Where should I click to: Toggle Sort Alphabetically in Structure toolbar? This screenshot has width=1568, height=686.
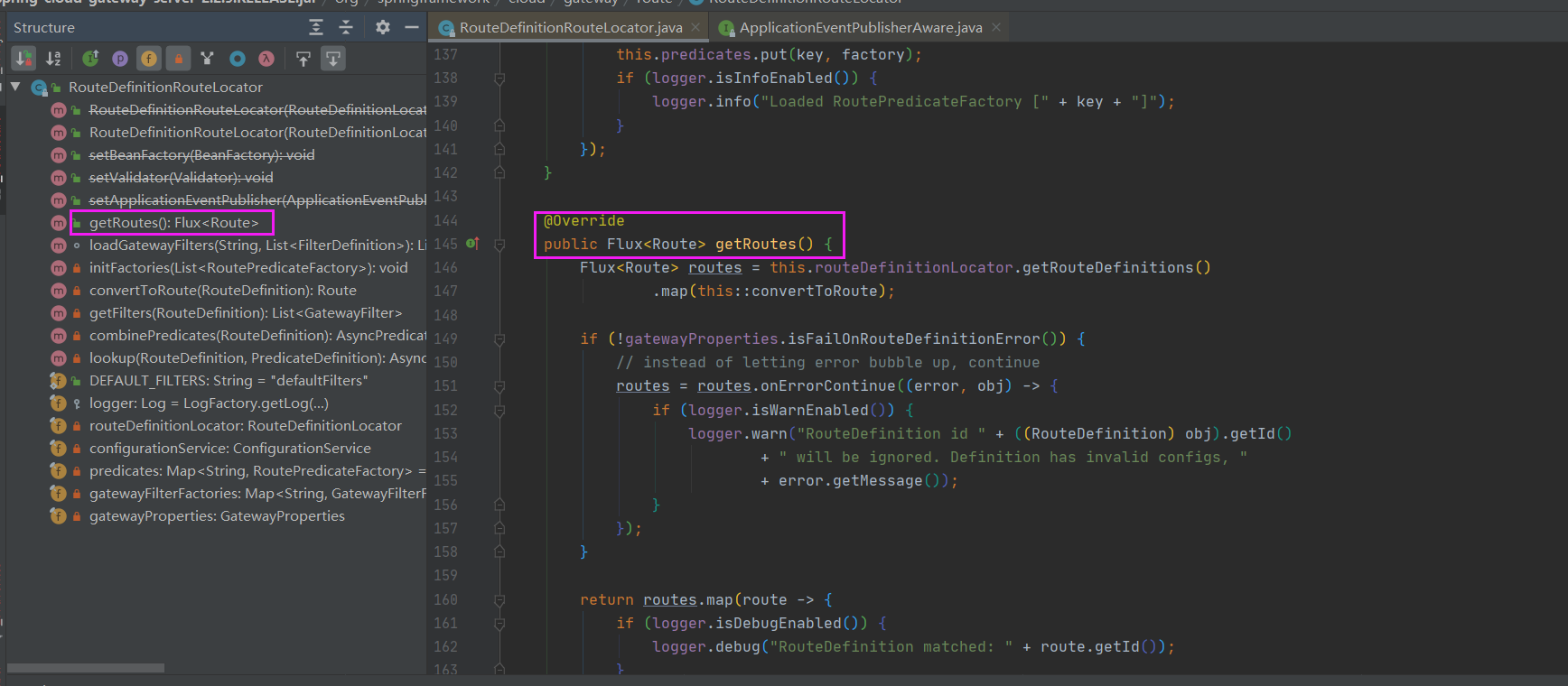click(x=54, y=59)
